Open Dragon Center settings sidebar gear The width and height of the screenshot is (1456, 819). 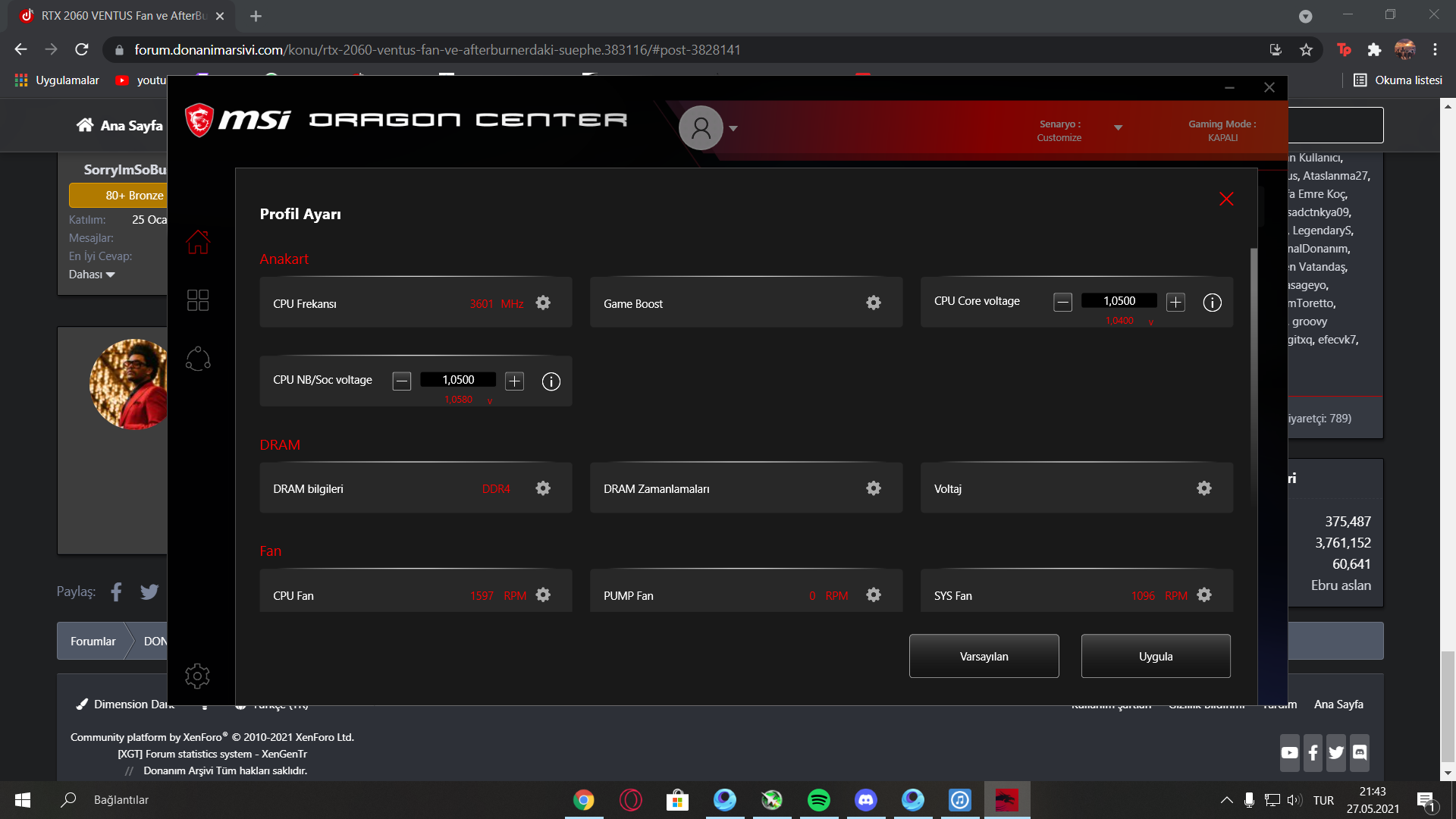(197, 676)
